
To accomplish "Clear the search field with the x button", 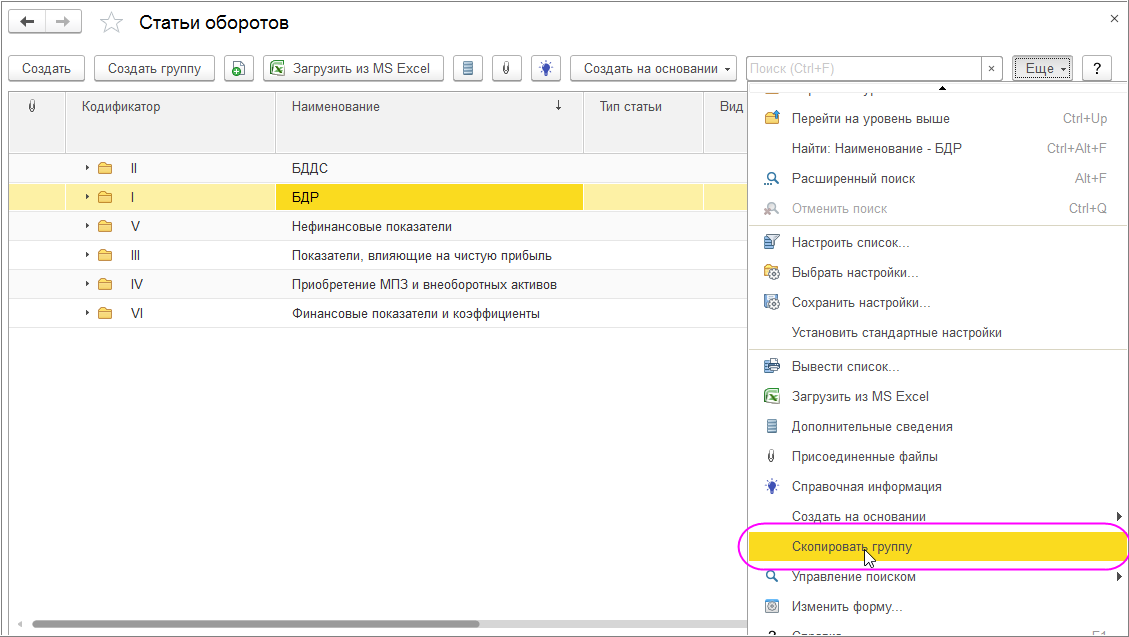I will pyautogui.click(x=991, y=68).
